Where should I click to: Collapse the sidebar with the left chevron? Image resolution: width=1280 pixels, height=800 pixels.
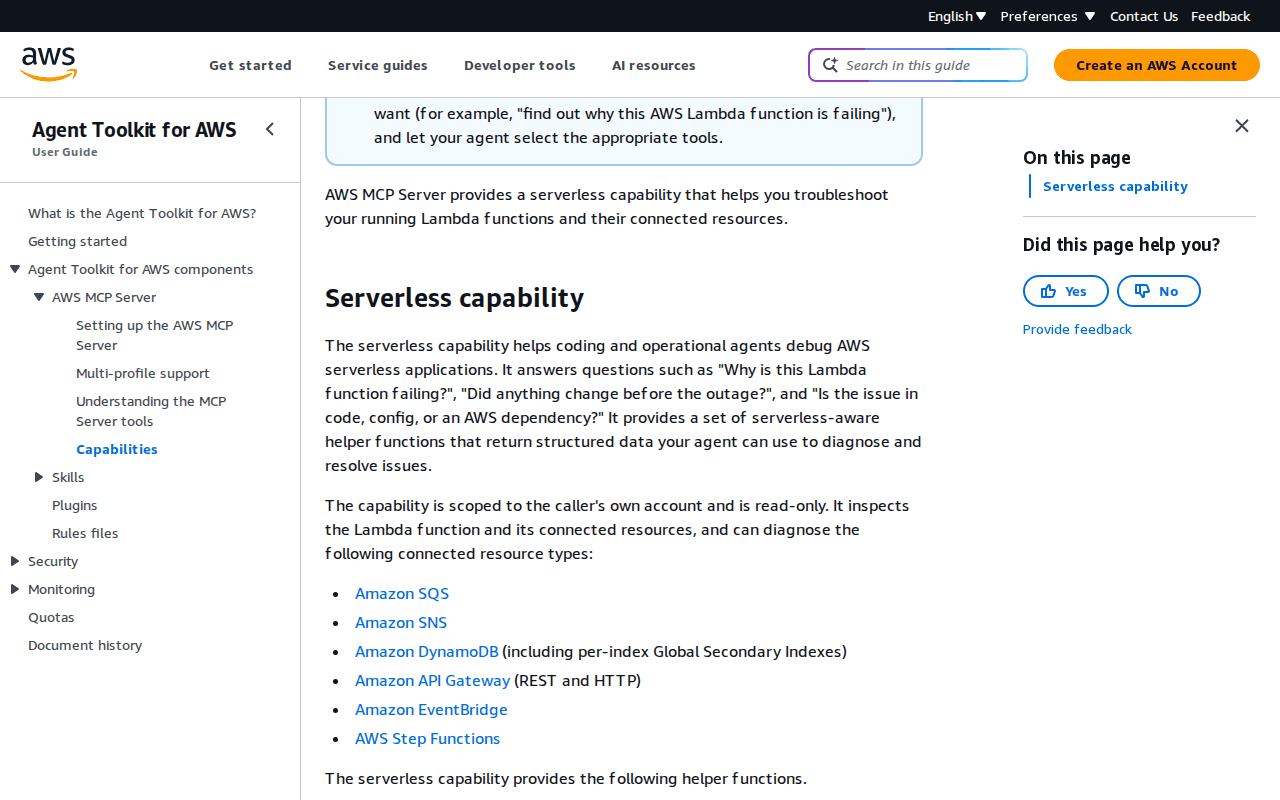(270, 129)
